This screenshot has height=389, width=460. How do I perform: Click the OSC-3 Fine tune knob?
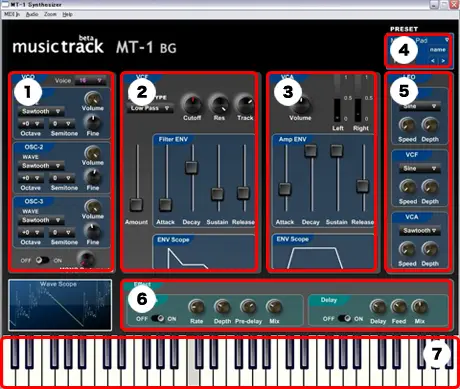point(93,232)
